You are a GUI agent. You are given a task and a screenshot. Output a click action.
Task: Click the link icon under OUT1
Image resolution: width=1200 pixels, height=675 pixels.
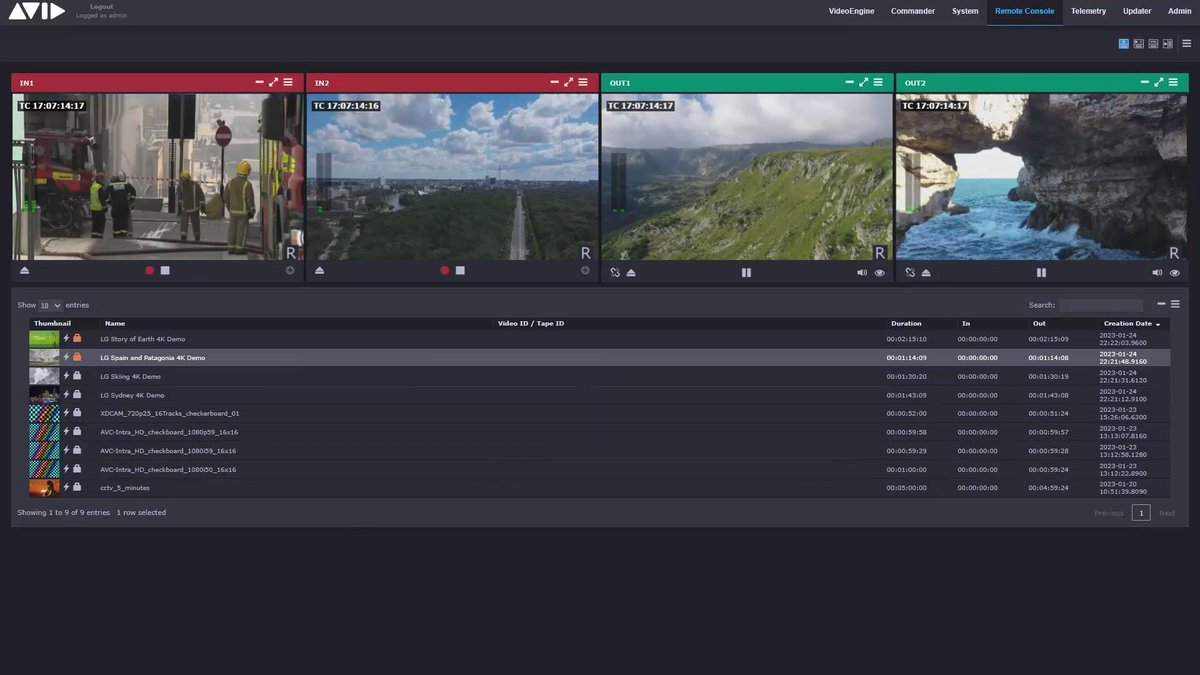615,272
